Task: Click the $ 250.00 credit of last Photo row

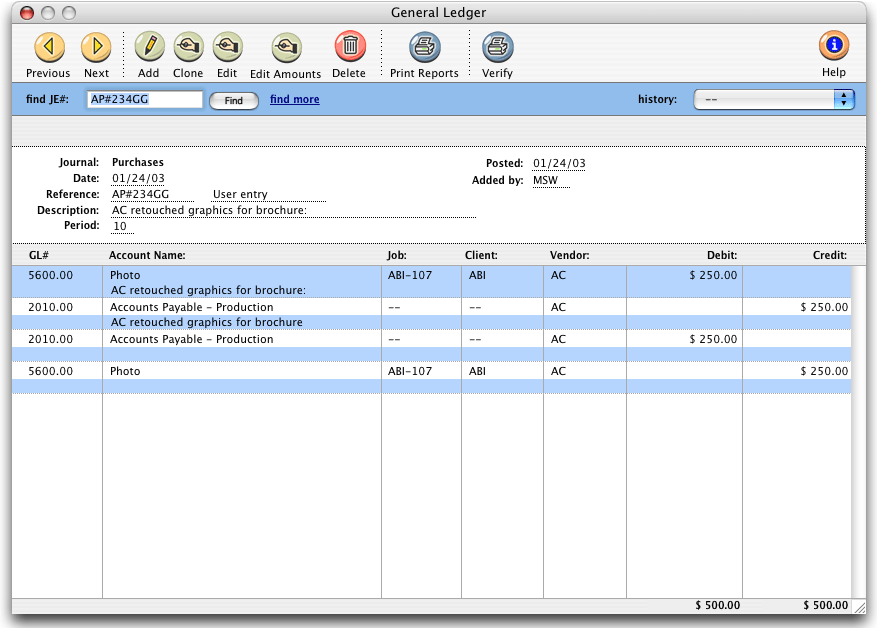Action: click(824, 371)
